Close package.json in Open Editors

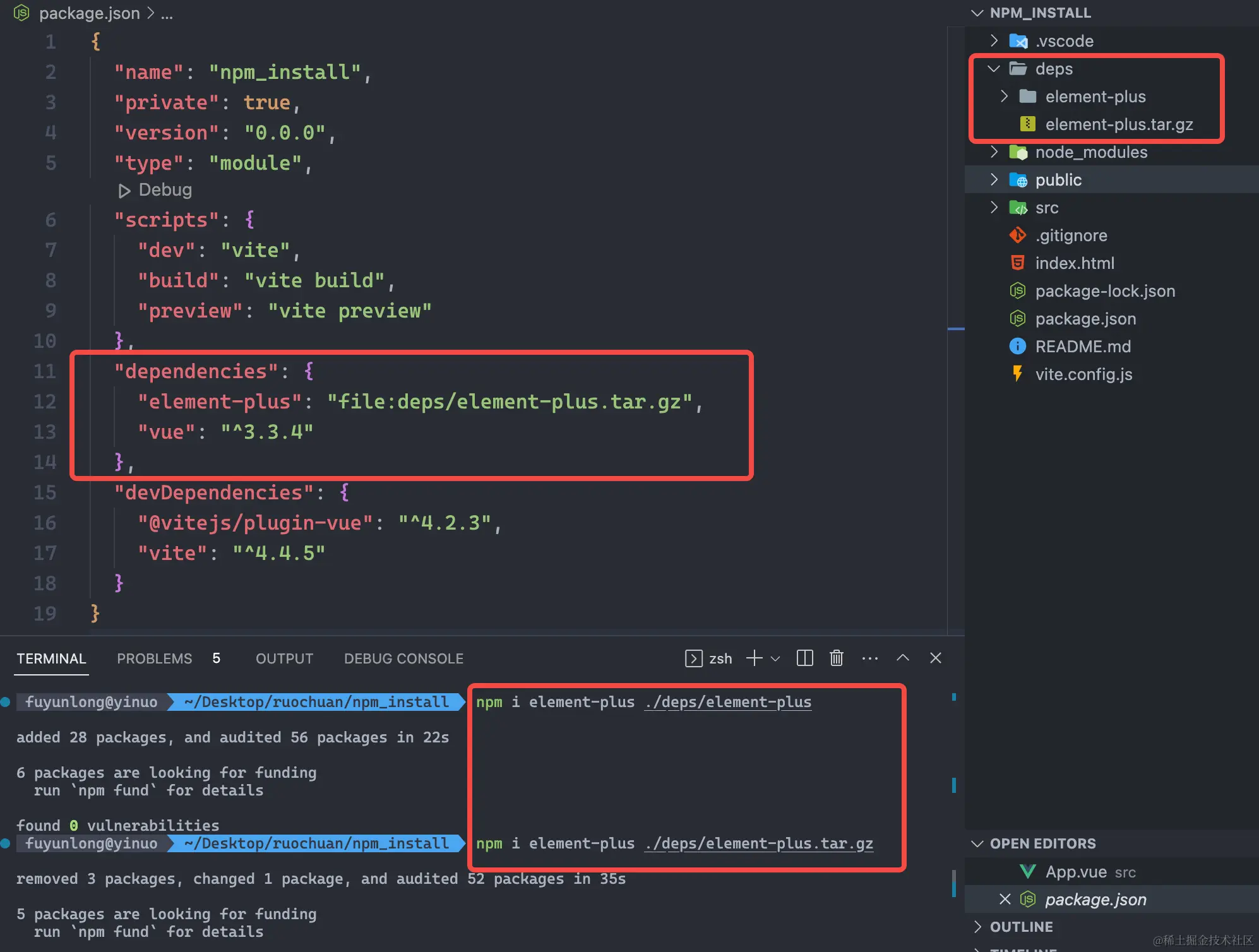tap(1005, 899)
